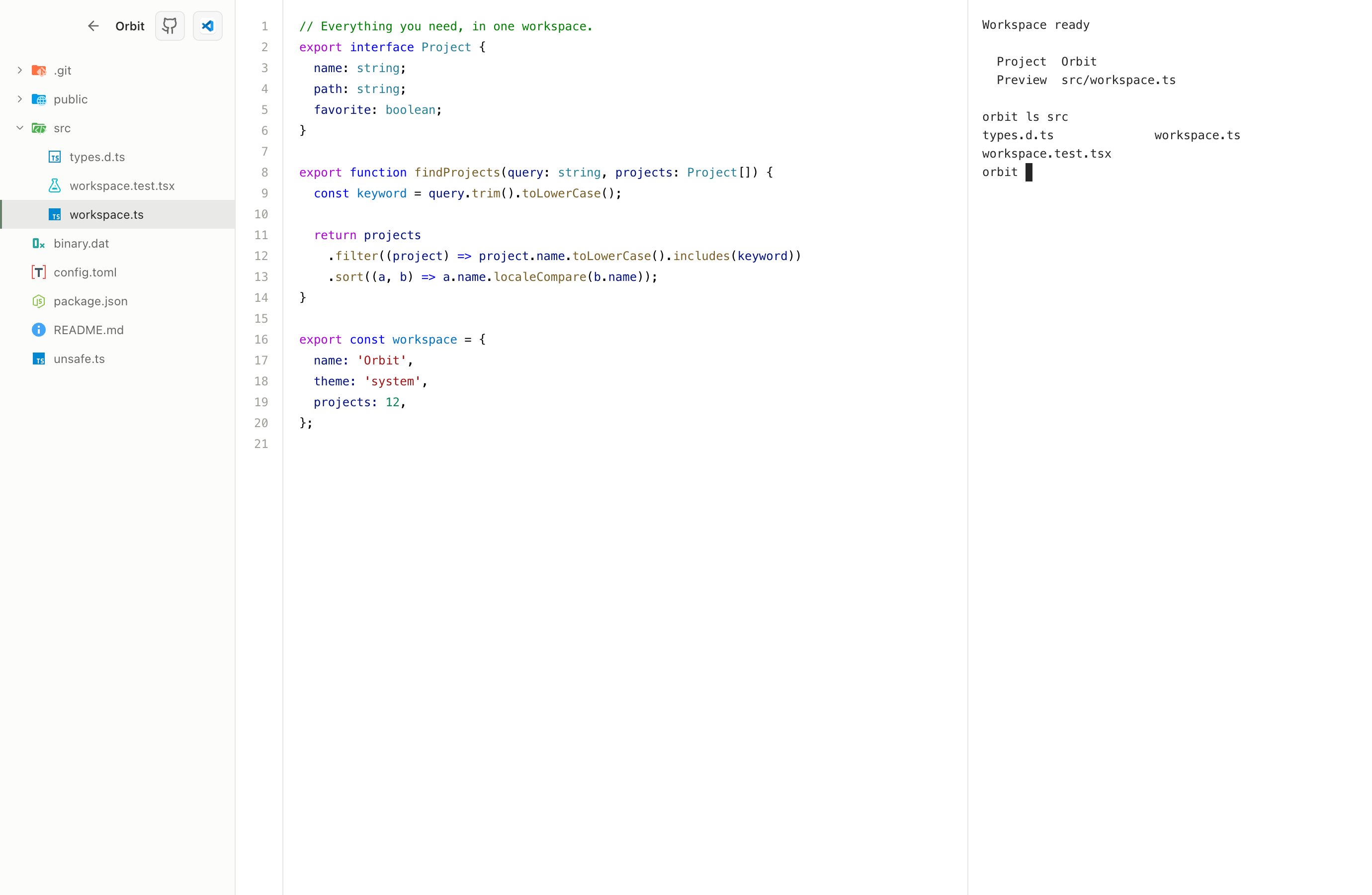Click src/workspace.ts preview path in terminal
The height and width of the screenshot is (895, 1372).
(x=1118, y=80)
